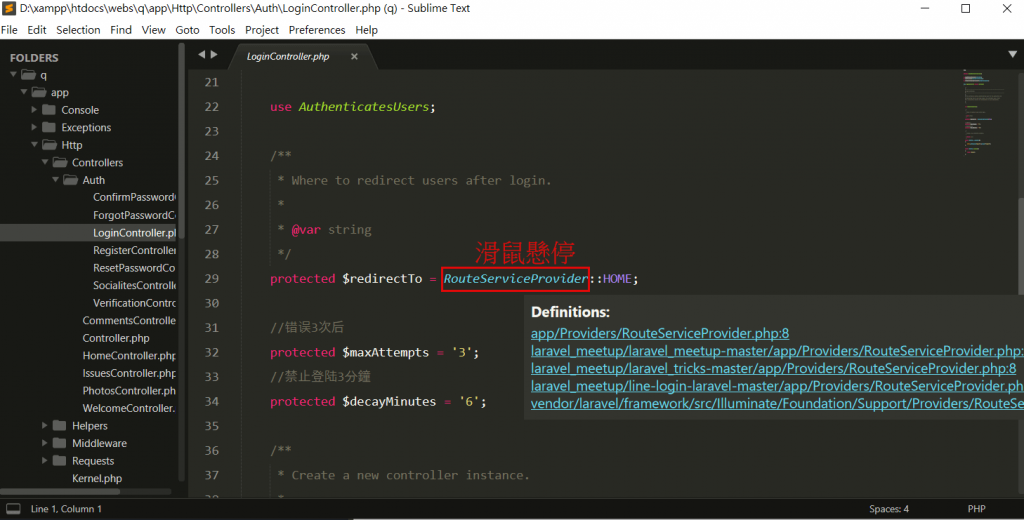Open ForgotPasswordController file in sidebar
Screen dimensions: 1024x520
[x=134, y=215]
